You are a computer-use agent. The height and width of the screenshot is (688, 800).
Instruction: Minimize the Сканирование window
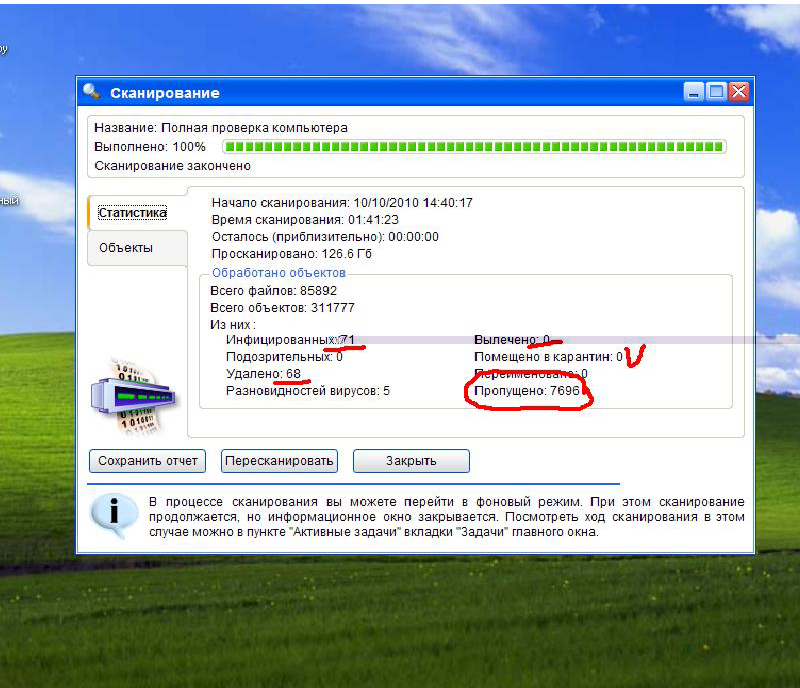point(694,92)
